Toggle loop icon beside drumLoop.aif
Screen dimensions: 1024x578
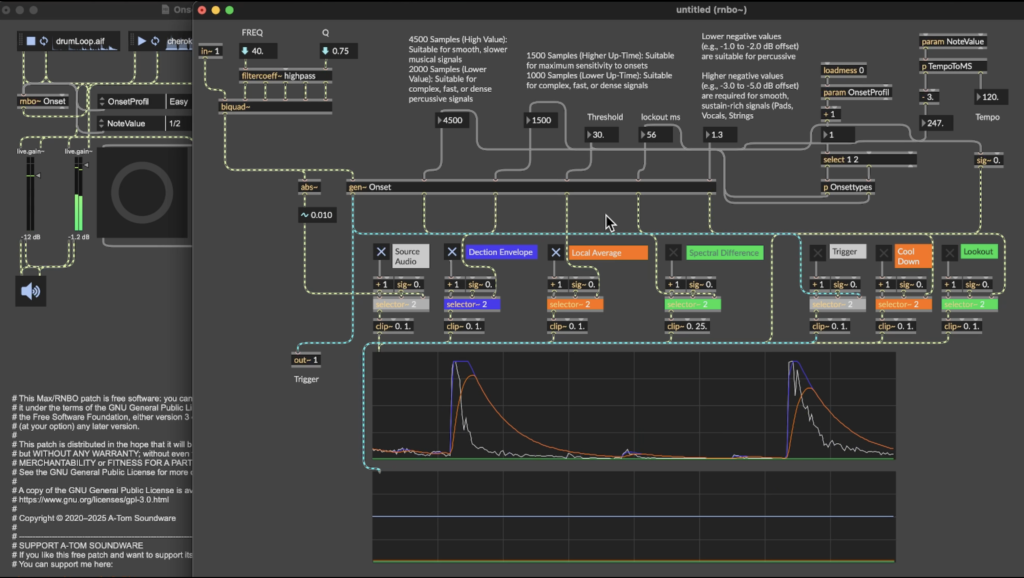click(44, 40)
